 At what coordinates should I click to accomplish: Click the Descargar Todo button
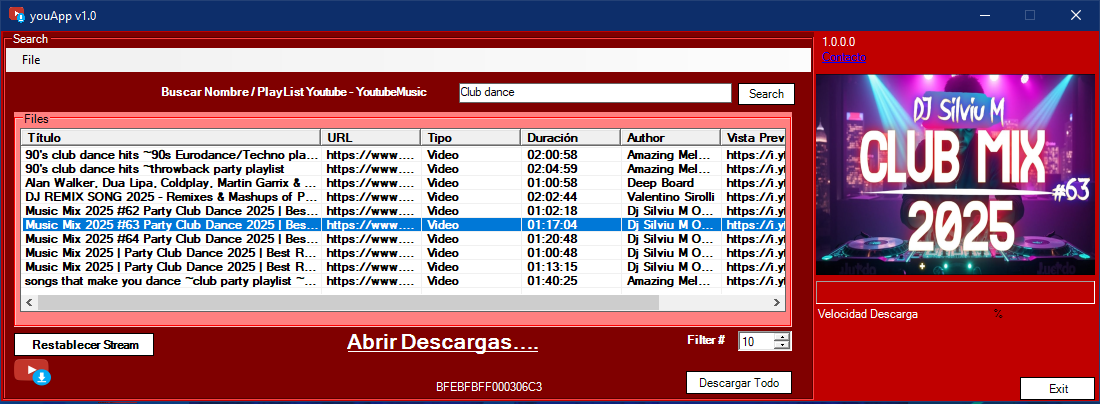[739, 383]
